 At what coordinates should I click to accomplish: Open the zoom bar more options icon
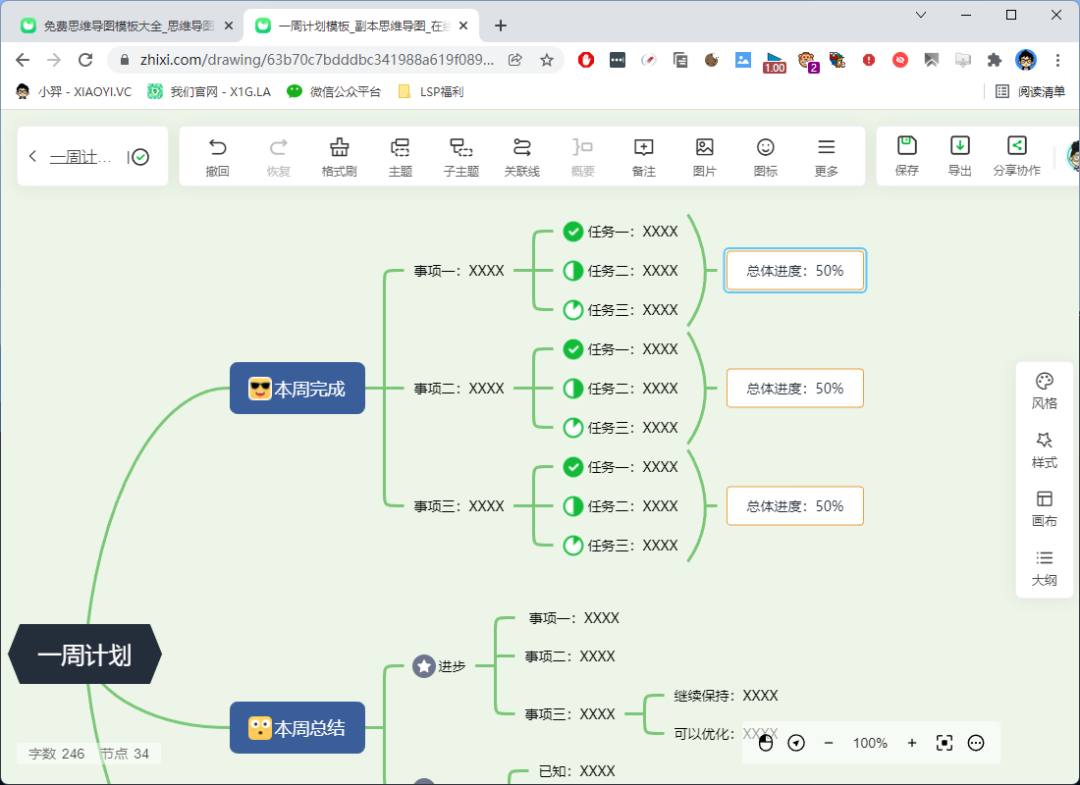click(x=976, y=743)
